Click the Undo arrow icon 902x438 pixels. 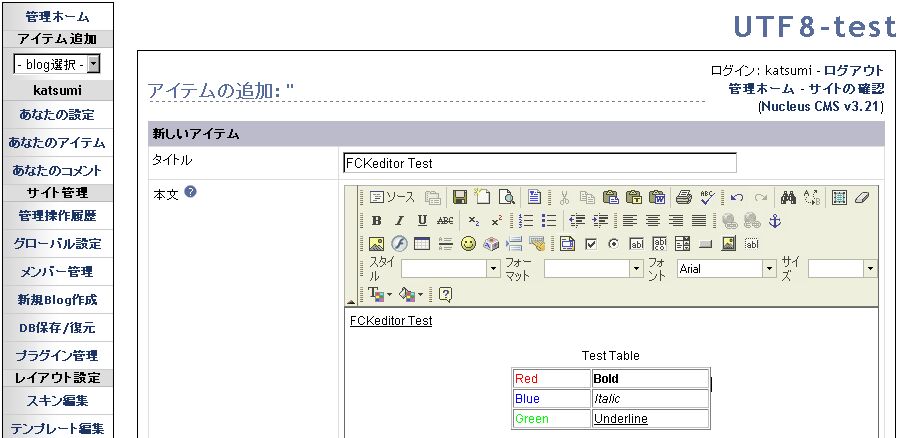tap(737, 197)
